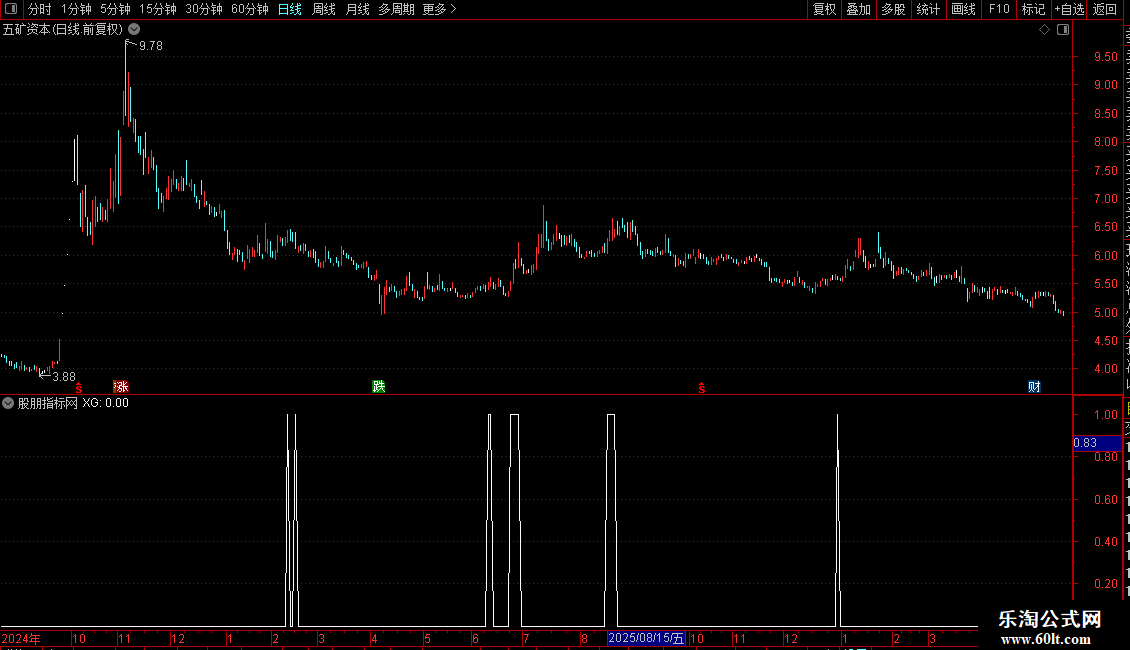This screenshot has height=650, width=1130.
Task: Click the diamond icon in chart corner
Action: [x=1044, y=30]
